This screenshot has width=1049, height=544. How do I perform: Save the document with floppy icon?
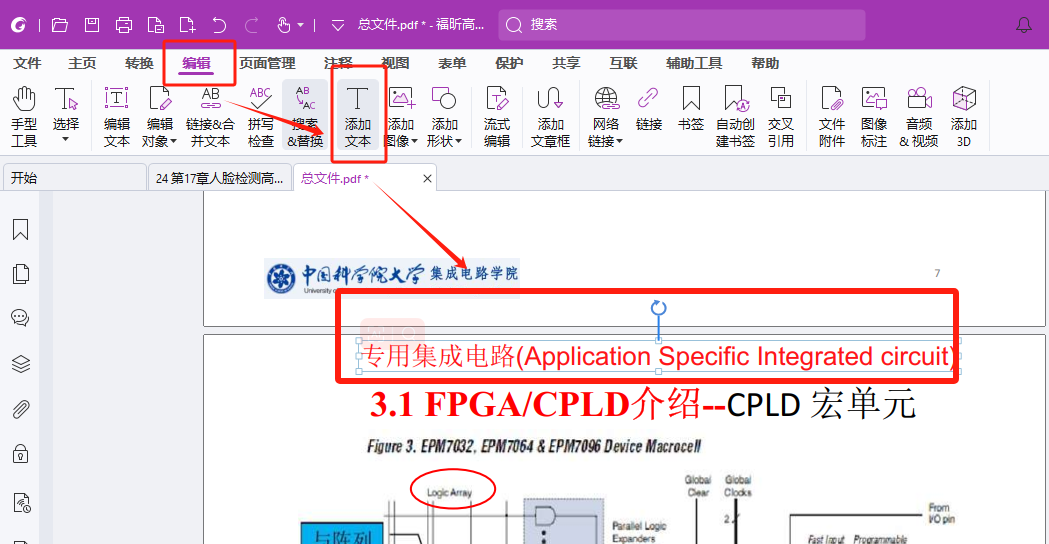point(92,25)
